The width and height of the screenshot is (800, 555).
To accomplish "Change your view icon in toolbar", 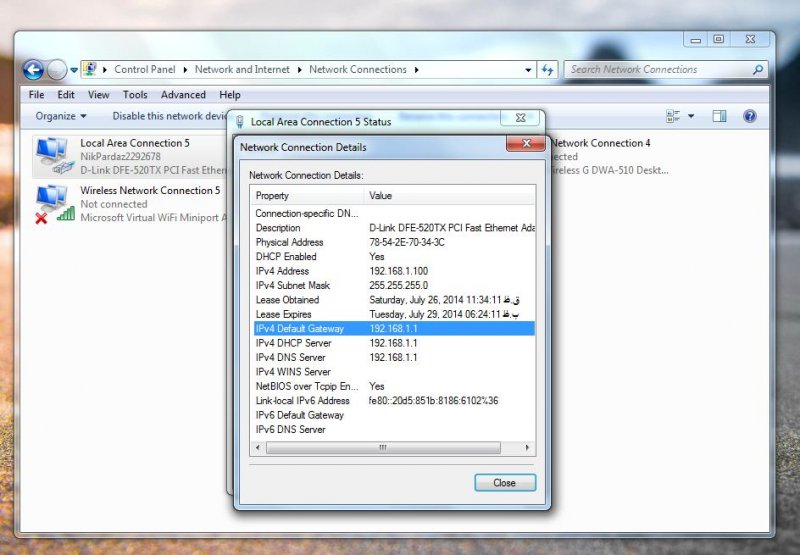I will (673, 116).
